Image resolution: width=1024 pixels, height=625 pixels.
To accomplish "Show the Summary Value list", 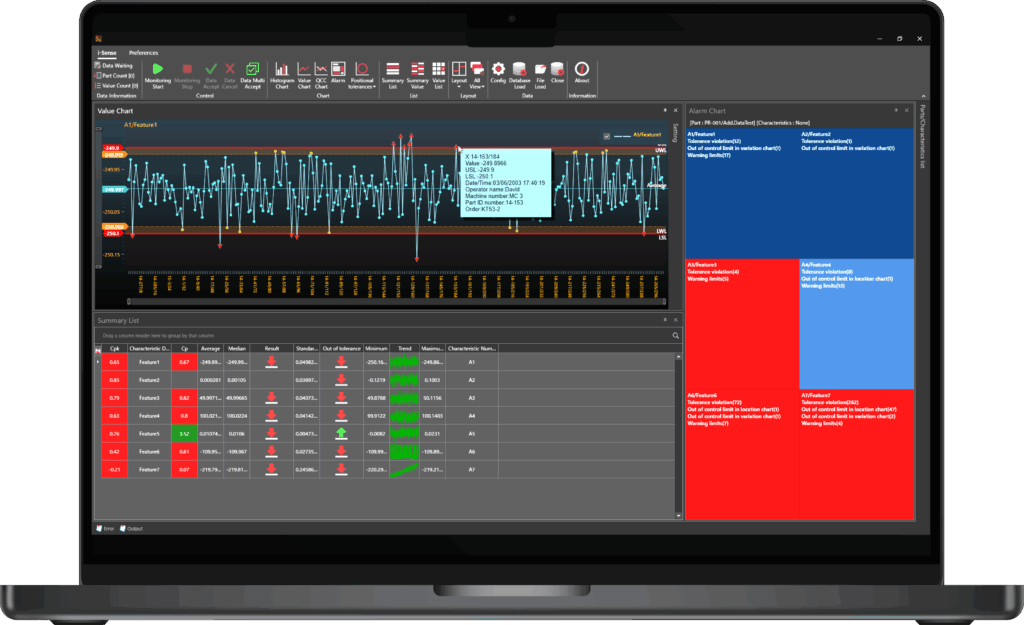I will (x=417, y=69).
